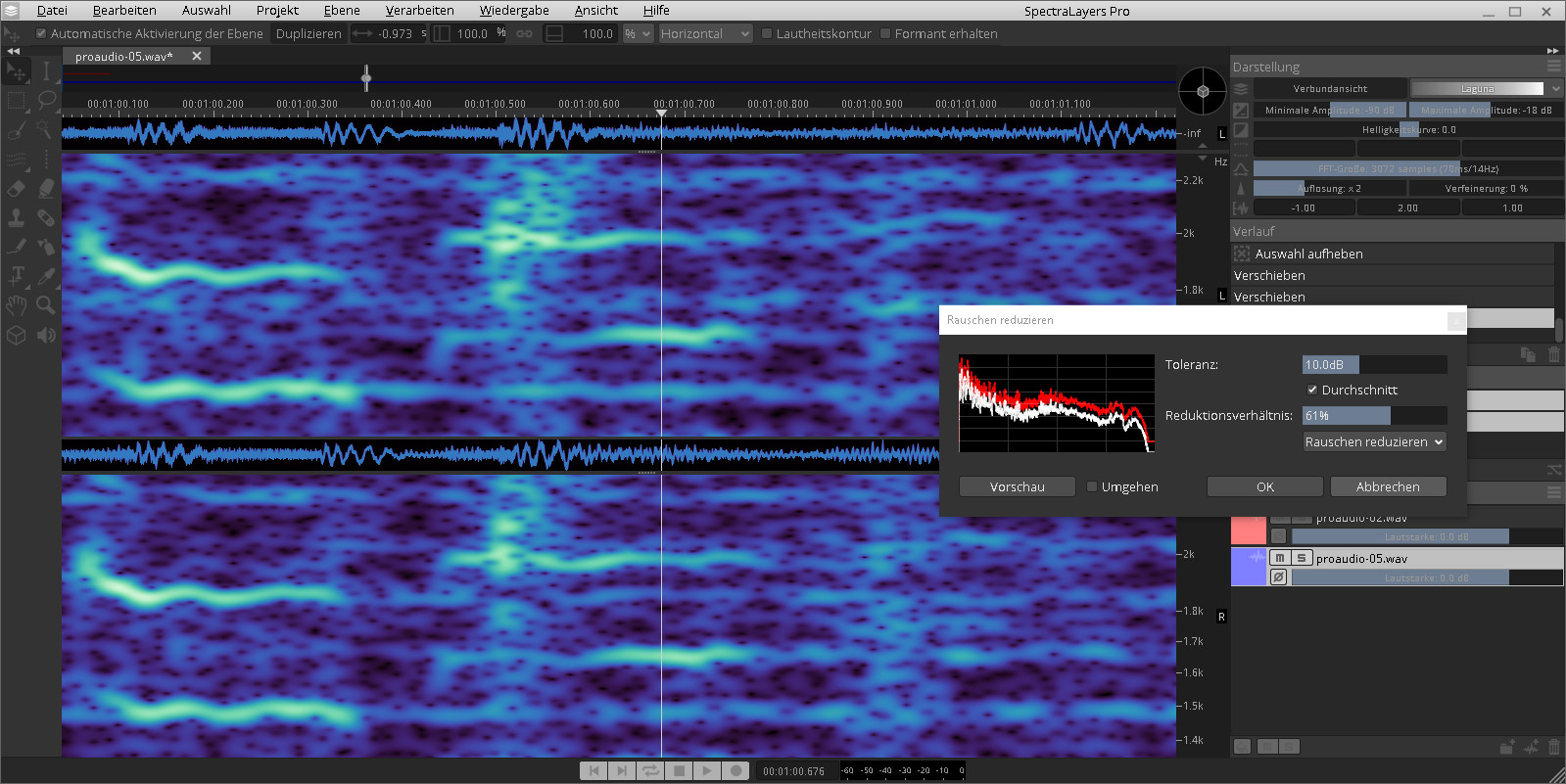
Task: Open the Horizontal direction dropdown
Action: pos(704,33)
